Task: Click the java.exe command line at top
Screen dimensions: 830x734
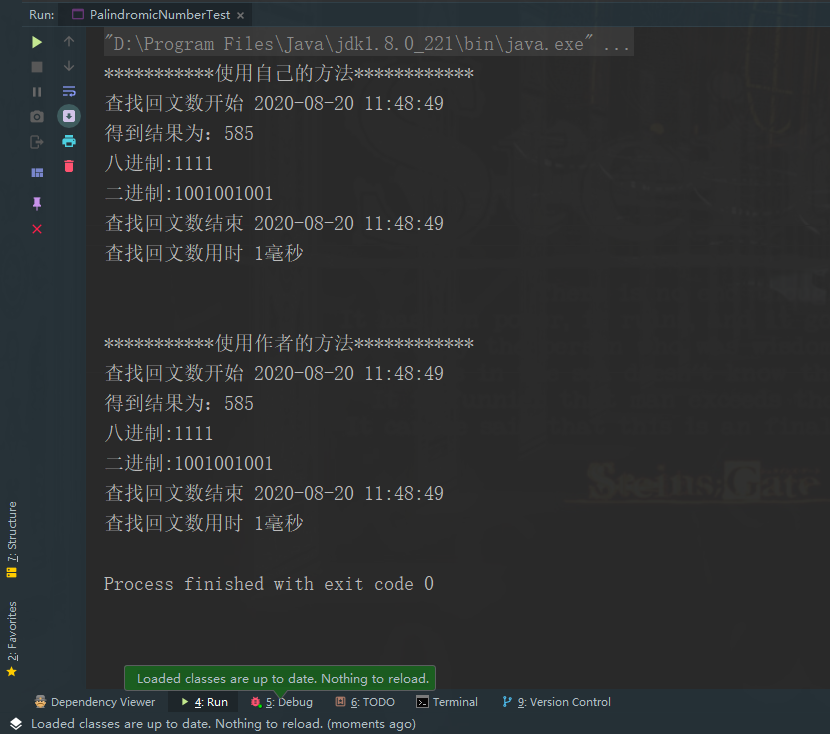Action: (368, 44)
